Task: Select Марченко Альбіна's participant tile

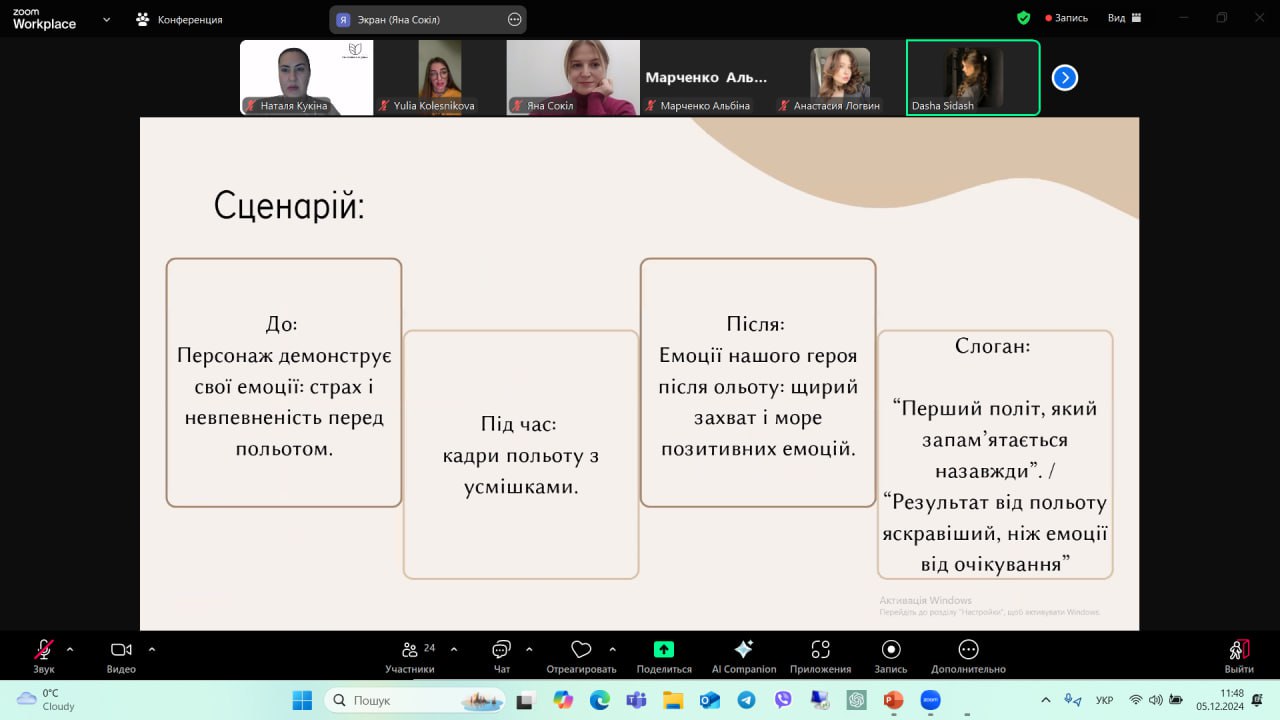Action: pyautogui.click(x=706, y=77)
